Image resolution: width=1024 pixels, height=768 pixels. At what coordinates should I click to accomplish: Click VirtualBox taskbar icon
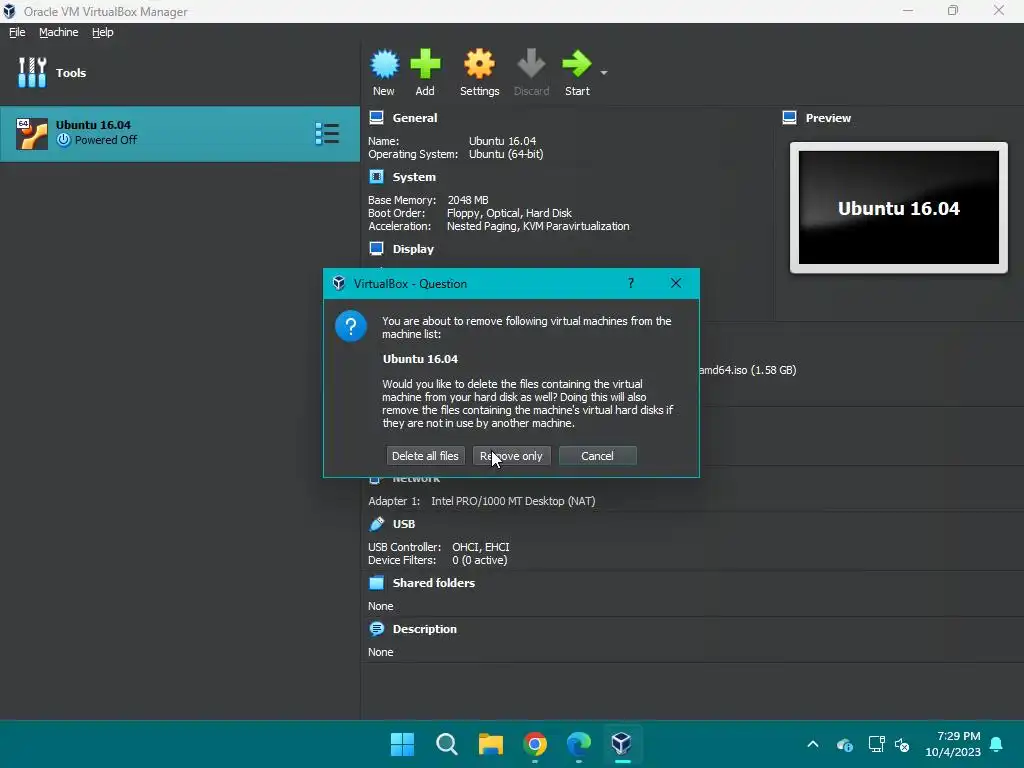(622, 744)
